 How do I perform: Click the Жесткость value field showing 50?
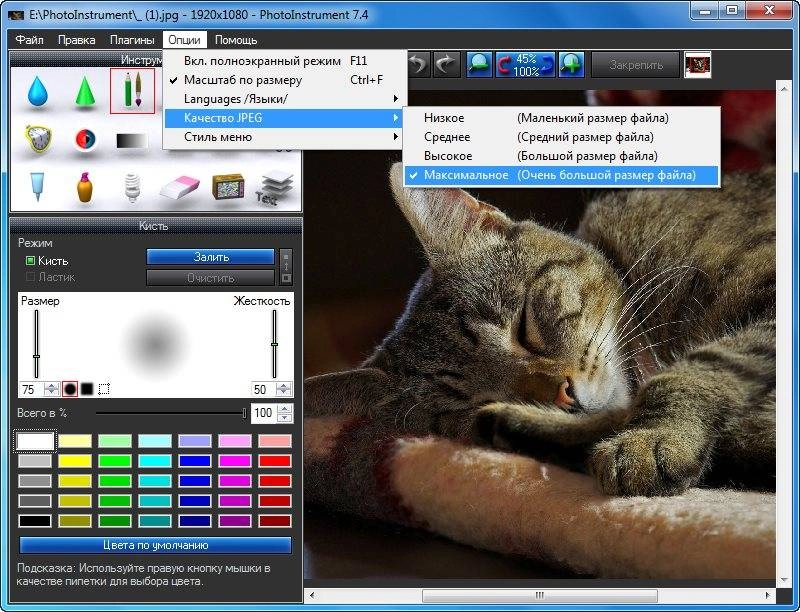(x=263, y=390)
